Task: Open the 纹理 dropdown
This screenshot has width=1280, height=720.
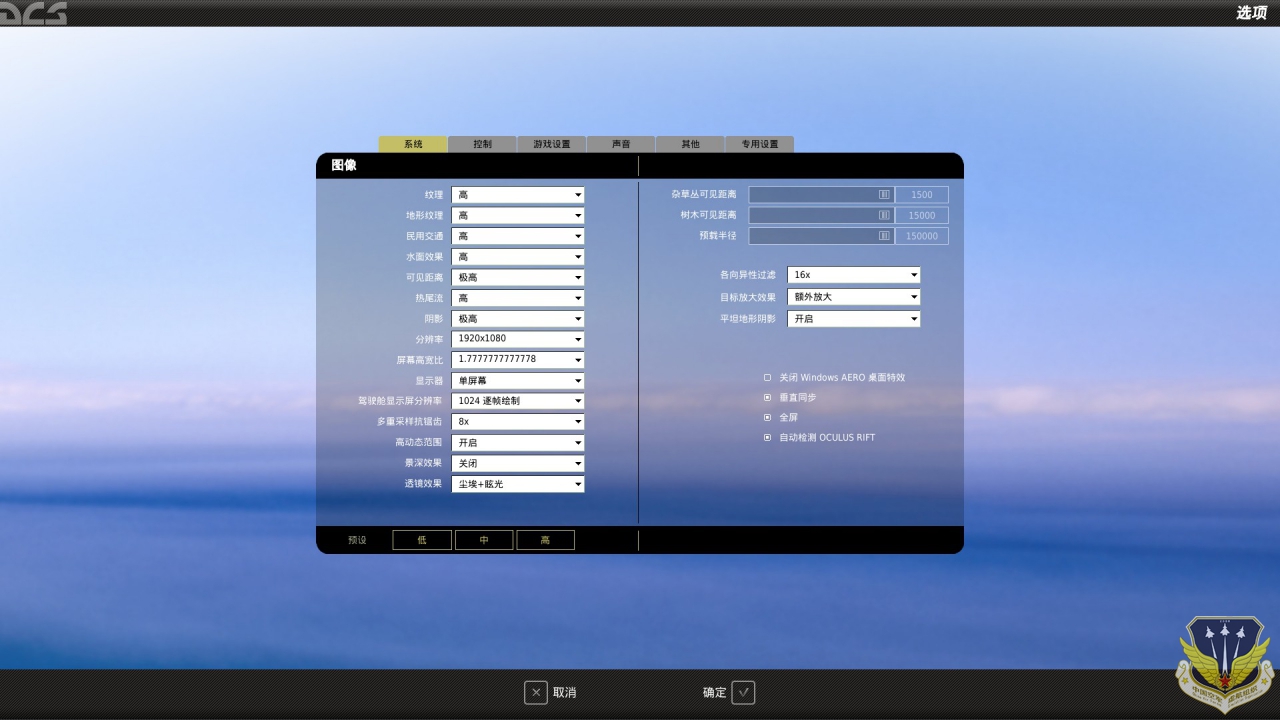Action: 518,195
